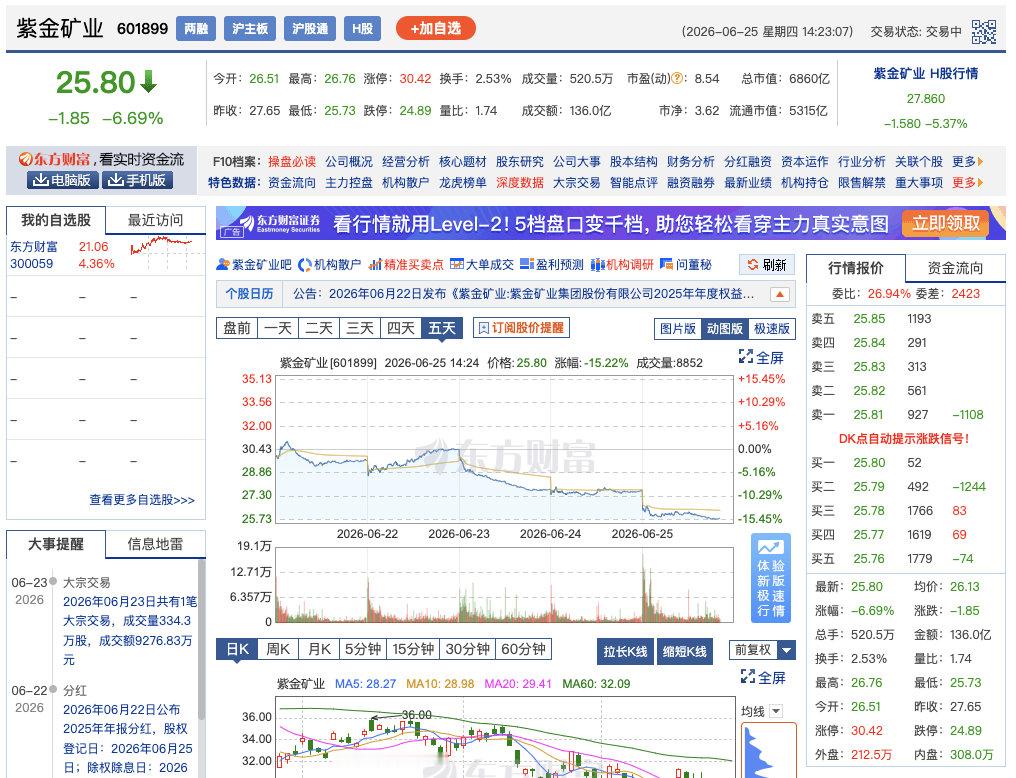Open 个股日历 label
1016x778 pixels.
point(249,294)
